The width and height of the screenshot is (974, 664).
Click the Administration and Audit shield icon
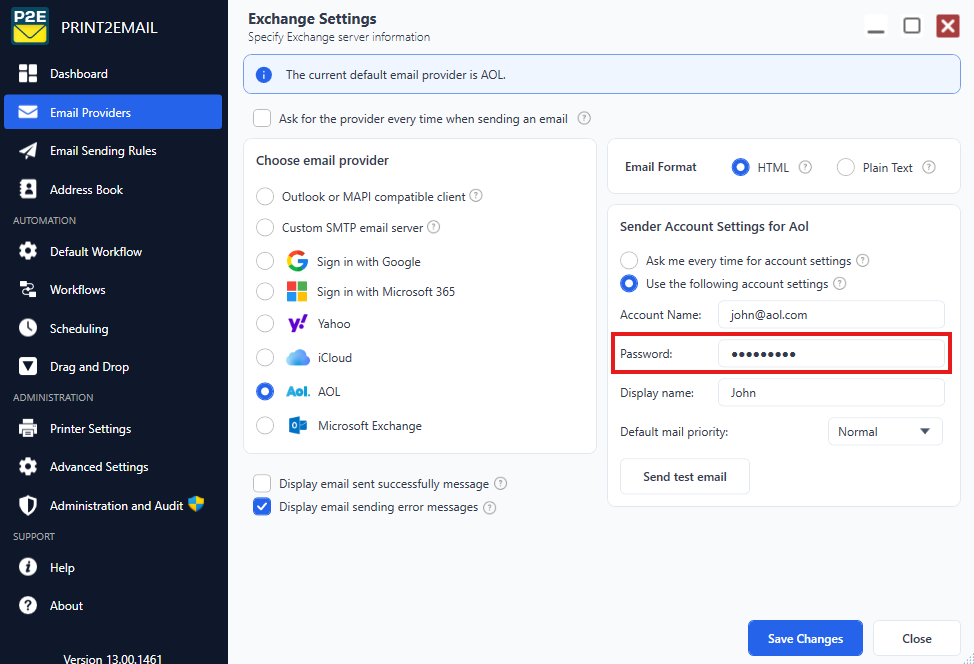pos(28,506)
